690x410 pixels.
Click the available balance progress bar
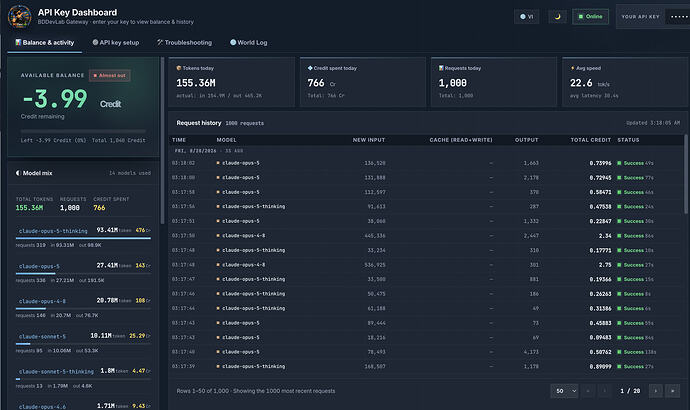point(83,131)
